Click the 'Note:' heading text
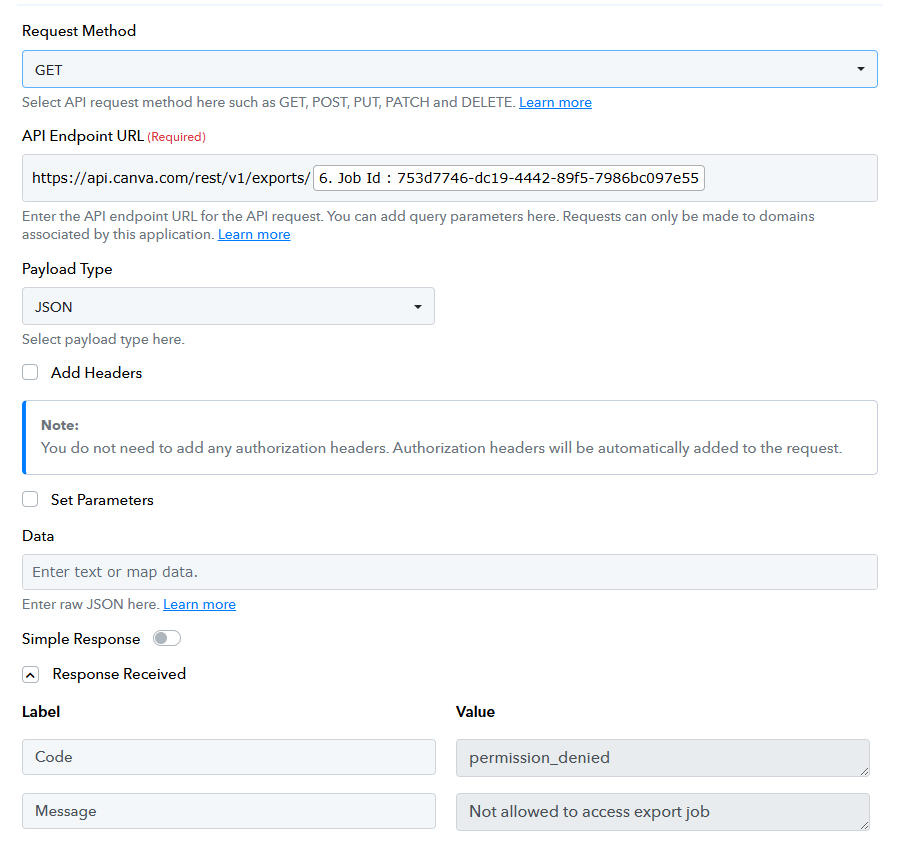903x853 pixels. tap(60, 425)
